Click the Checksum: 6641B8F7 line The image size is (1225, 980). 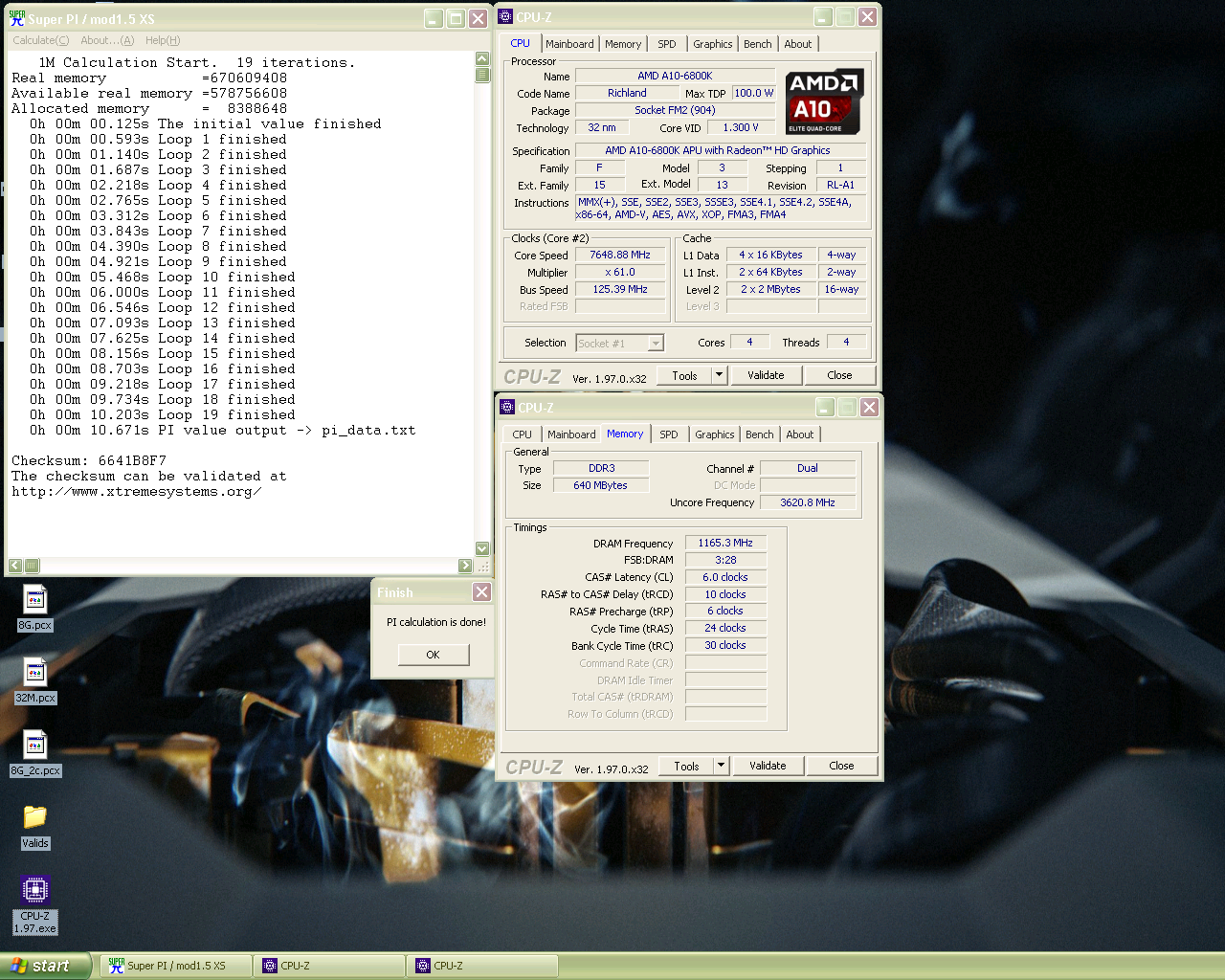pos(89,461)
